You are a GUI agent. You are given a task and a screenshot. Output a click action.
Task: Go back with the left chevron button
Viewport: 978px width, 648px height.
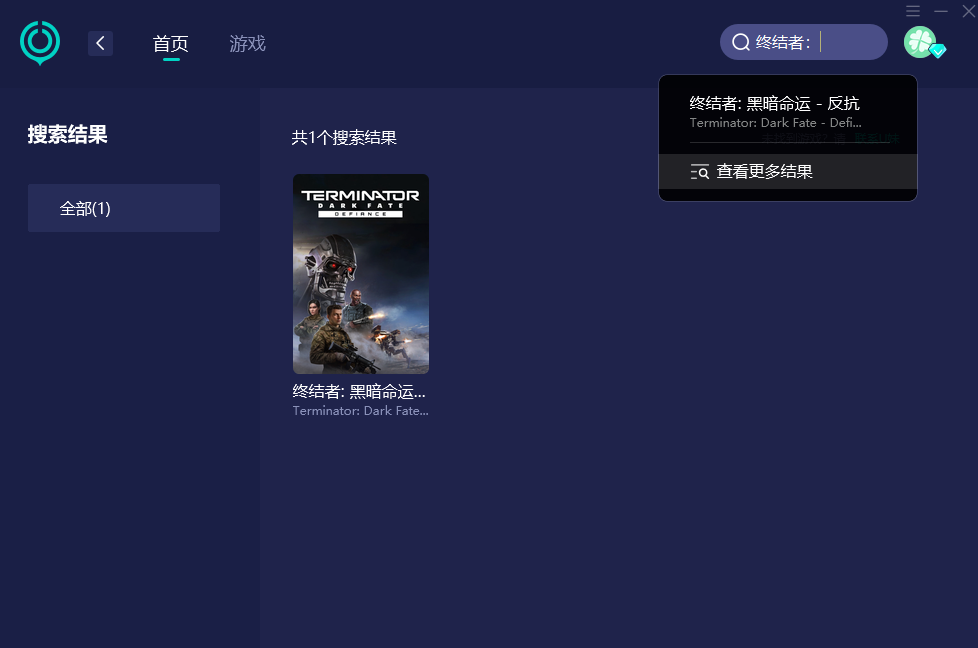pos(100,44)
